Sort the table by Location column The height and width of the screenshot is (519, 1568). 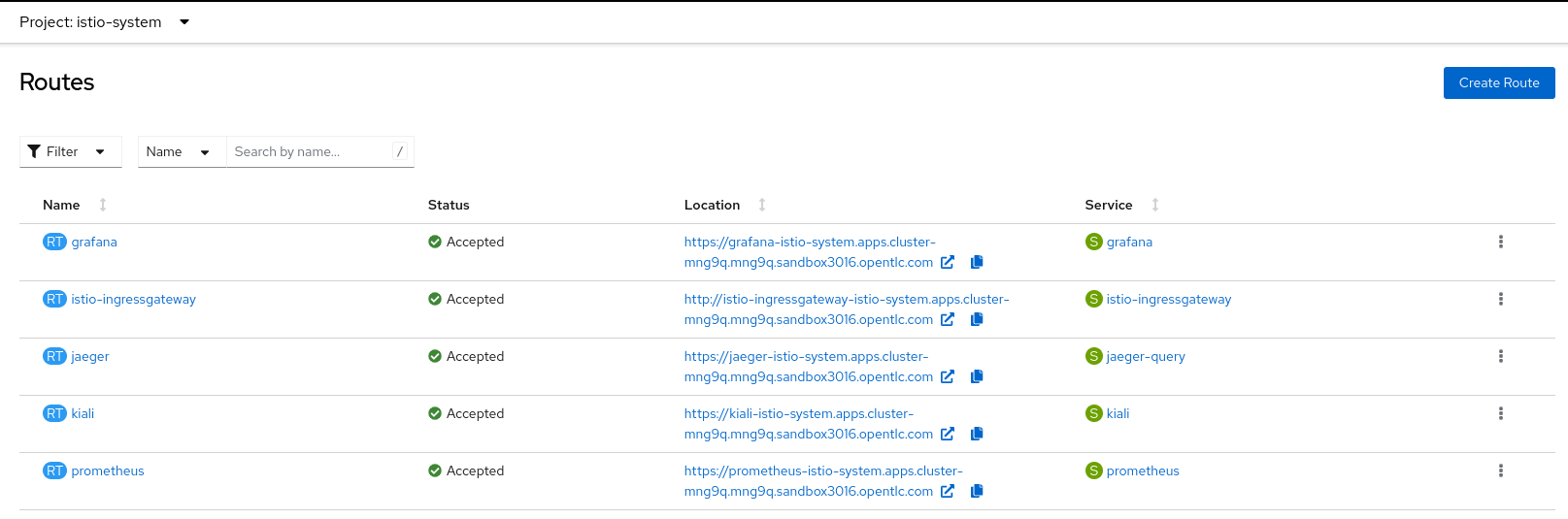724,205
